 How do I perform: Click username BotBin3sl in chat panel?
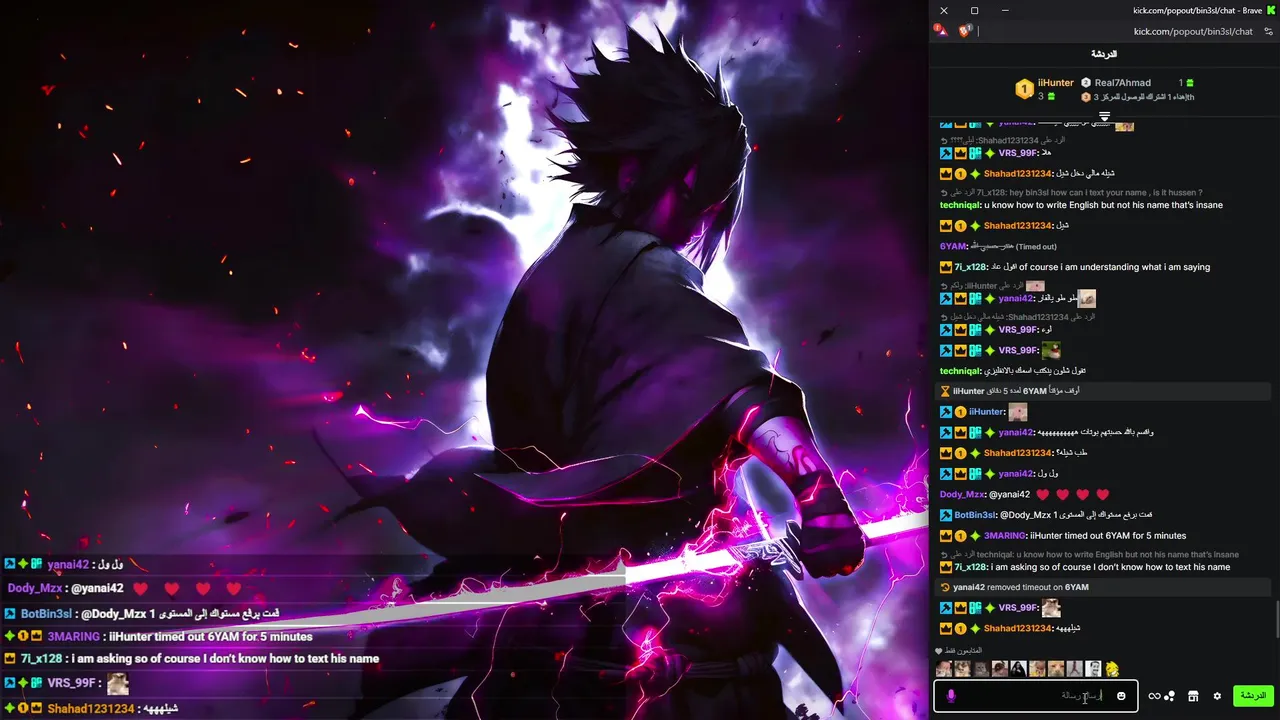[976, 515]
